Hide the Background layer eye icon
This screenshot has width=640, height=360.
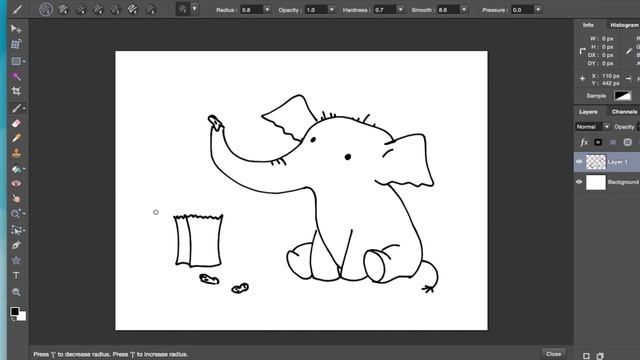579,182
